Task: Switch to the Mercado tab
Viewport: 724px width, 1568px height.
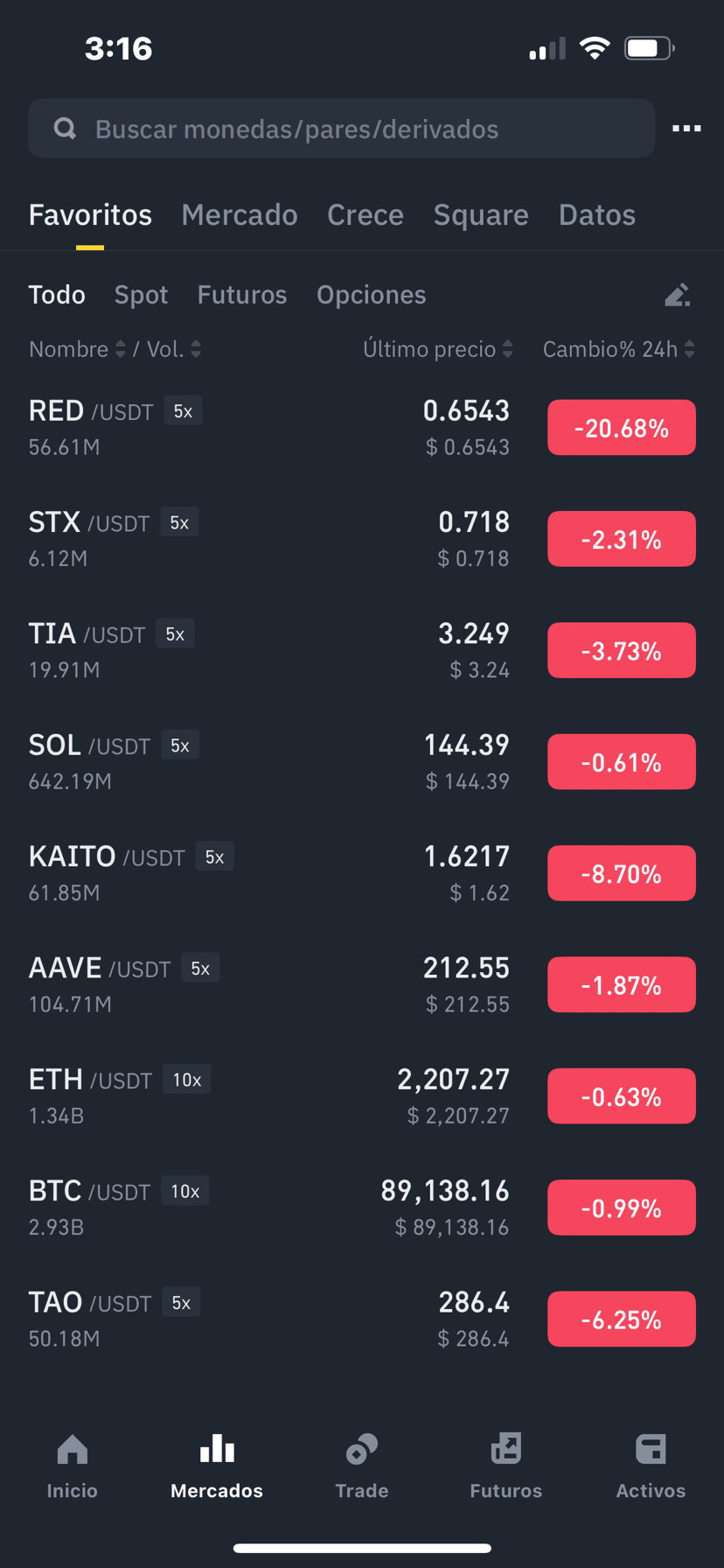Action: [240, 215]
